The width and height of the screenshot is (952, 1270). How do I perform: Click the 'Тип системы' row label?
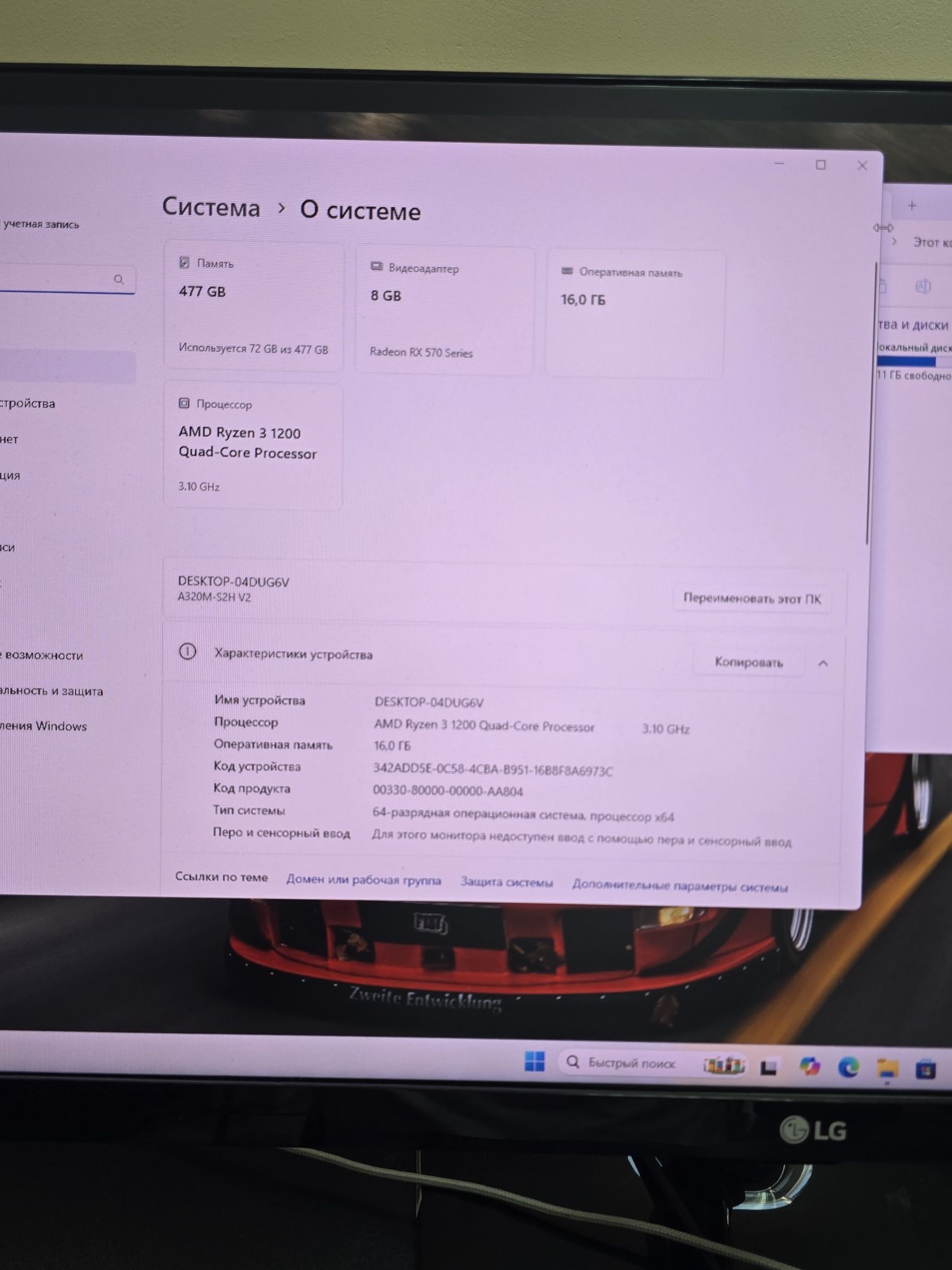coord(249,810)
